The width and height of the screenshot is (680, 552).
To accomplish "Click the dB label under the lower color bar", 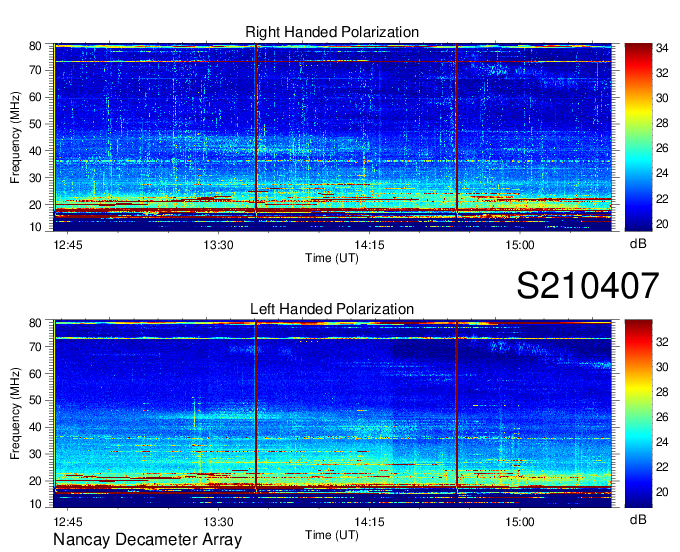I will pyautogui.click(x=638, y=519).
